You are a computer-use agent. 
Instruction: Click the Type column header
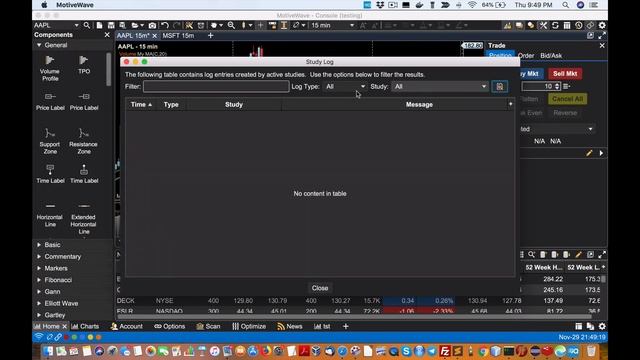click(171, 104)
